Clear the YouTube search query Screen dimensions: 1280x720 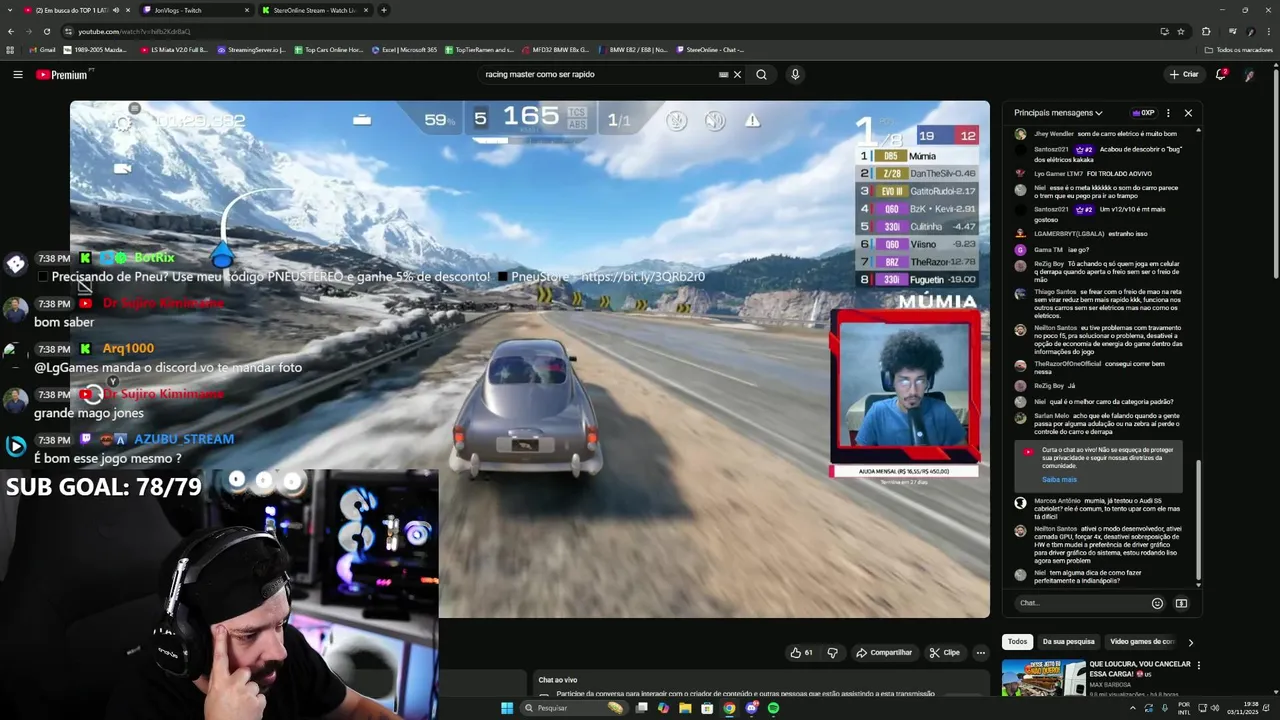(737, 74)
